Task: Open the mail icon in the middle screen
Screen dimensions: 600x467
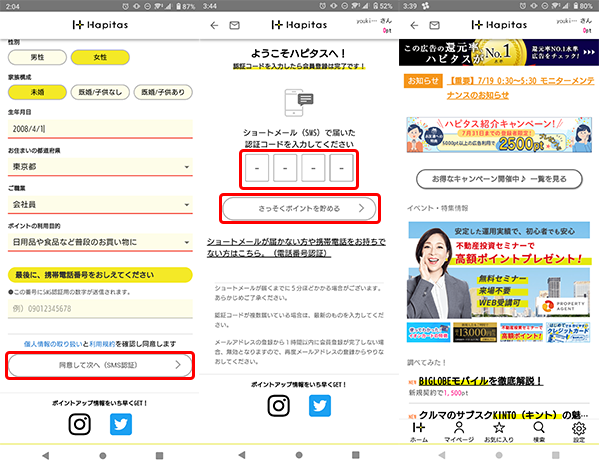Action: 235,25
